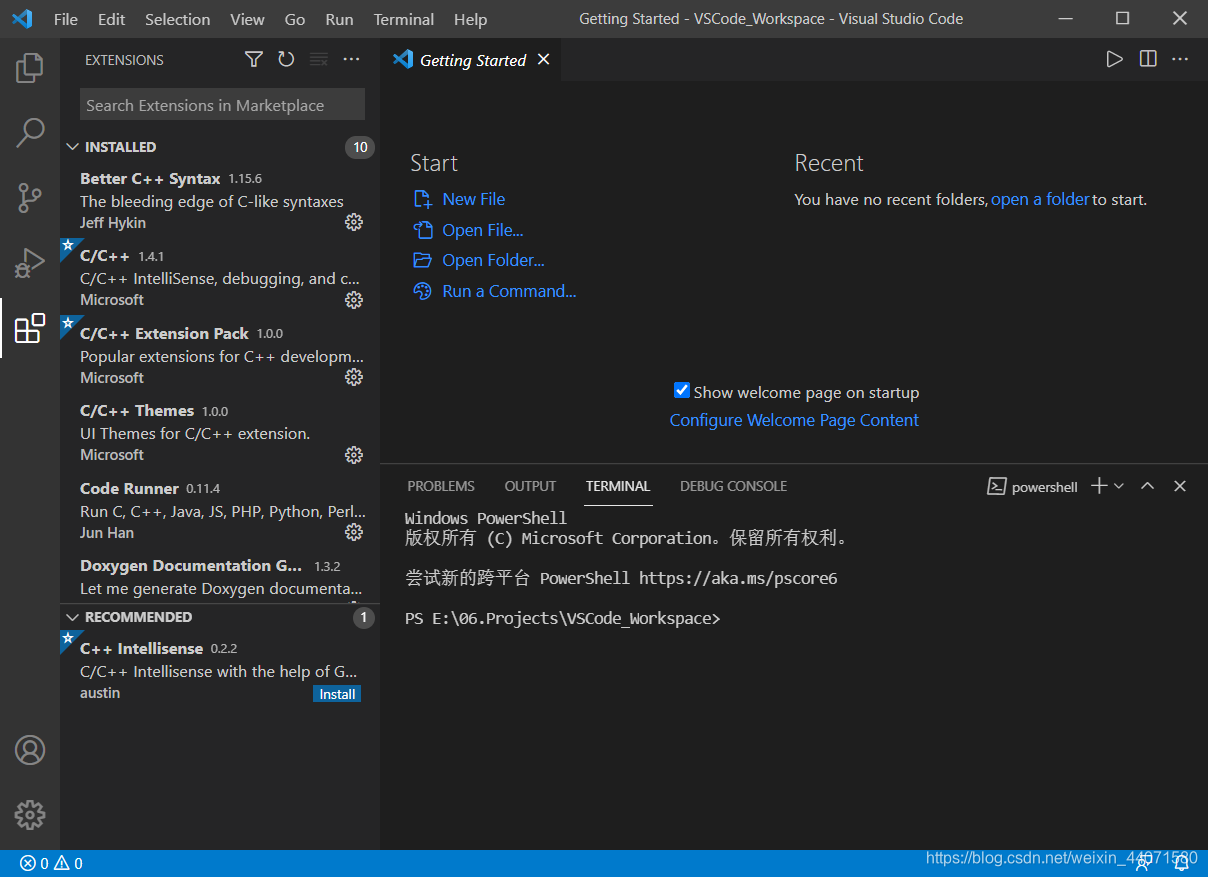Screen dimensions: 1208x877
Task: Show errors and warnings in status bar
Action: tap(51, 864)
